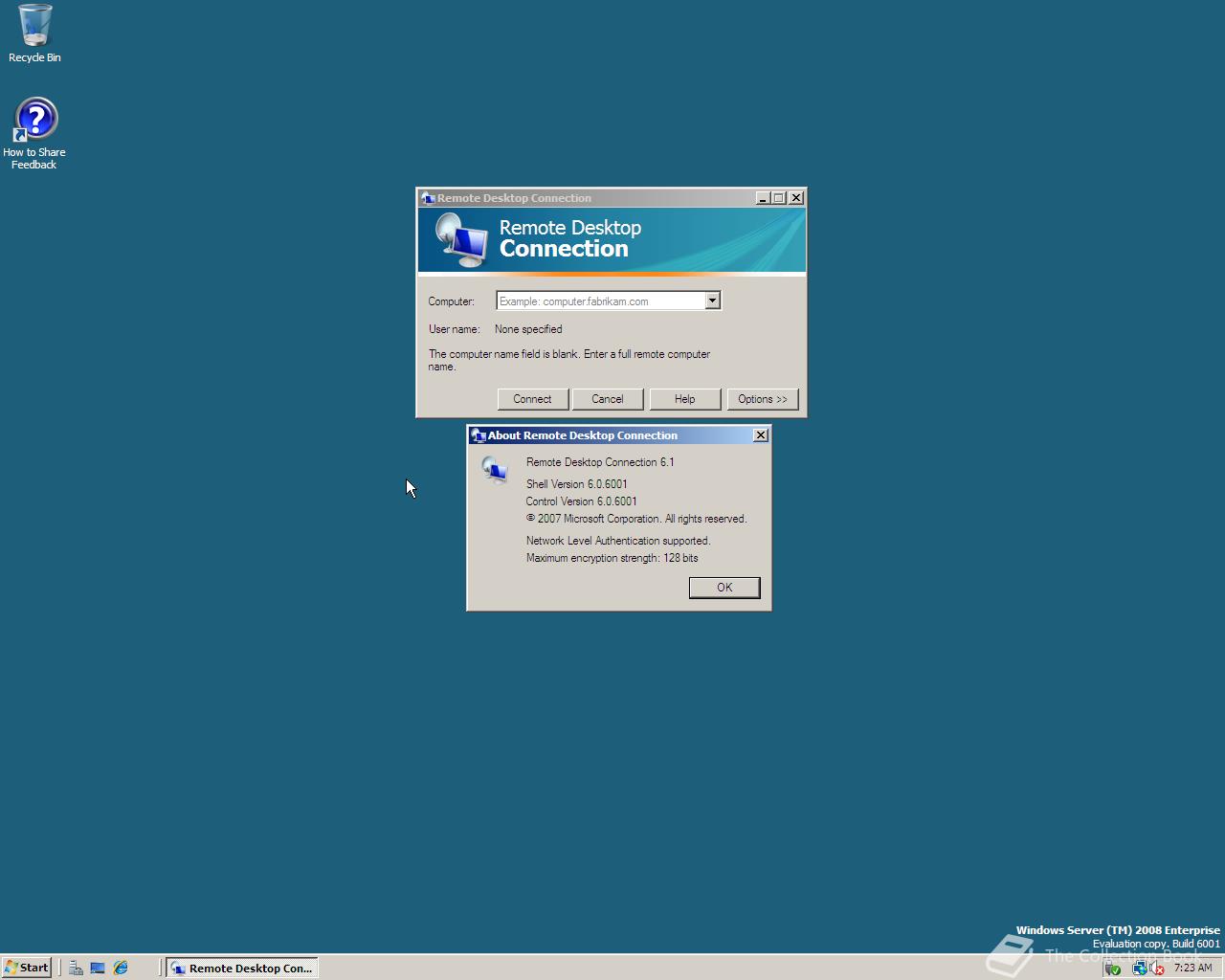1225x980 pixels.
Task: Click the network connection tray icon
Action: [1139, 969]
